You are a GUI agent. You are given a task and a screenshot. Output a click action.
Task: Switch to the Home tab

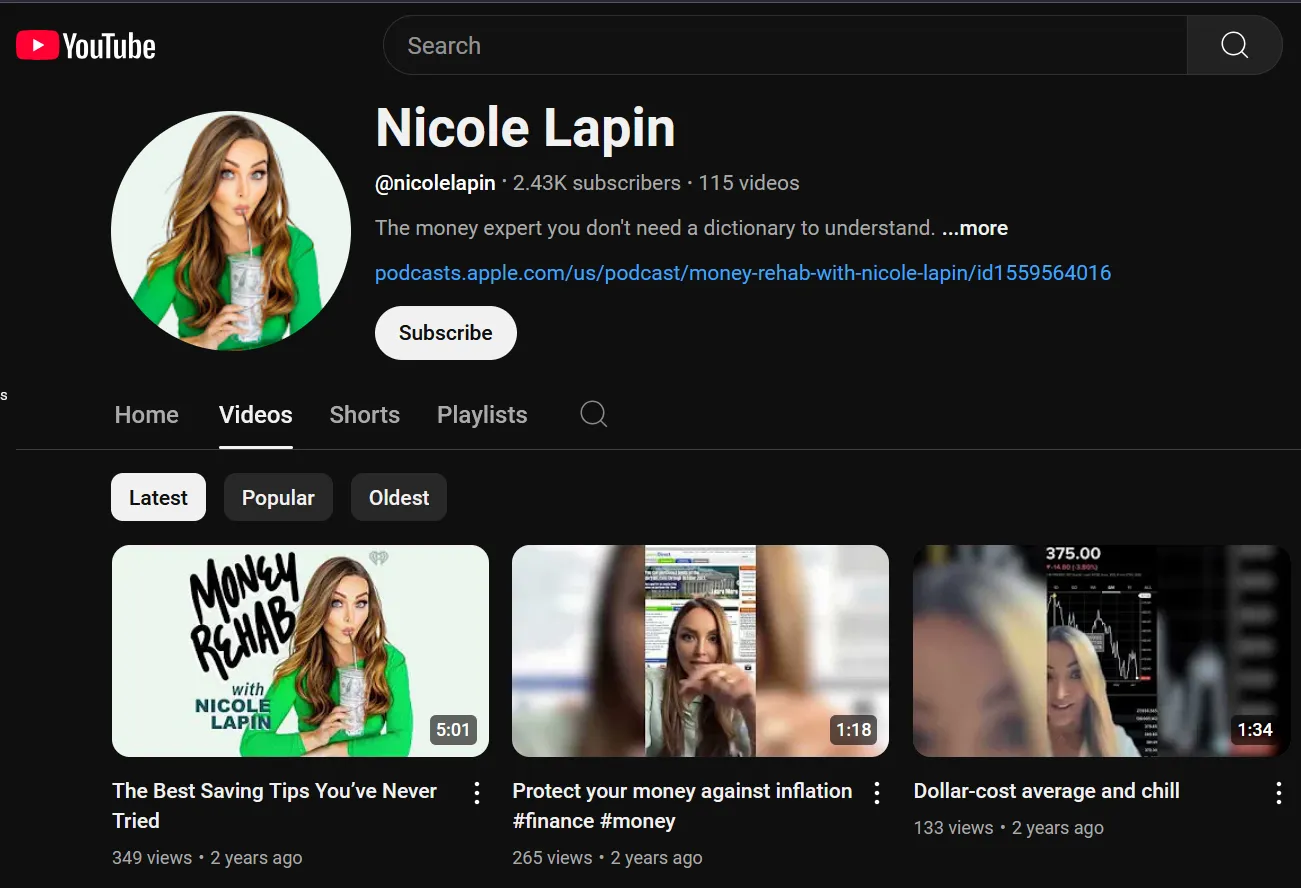tap(147, 415)
